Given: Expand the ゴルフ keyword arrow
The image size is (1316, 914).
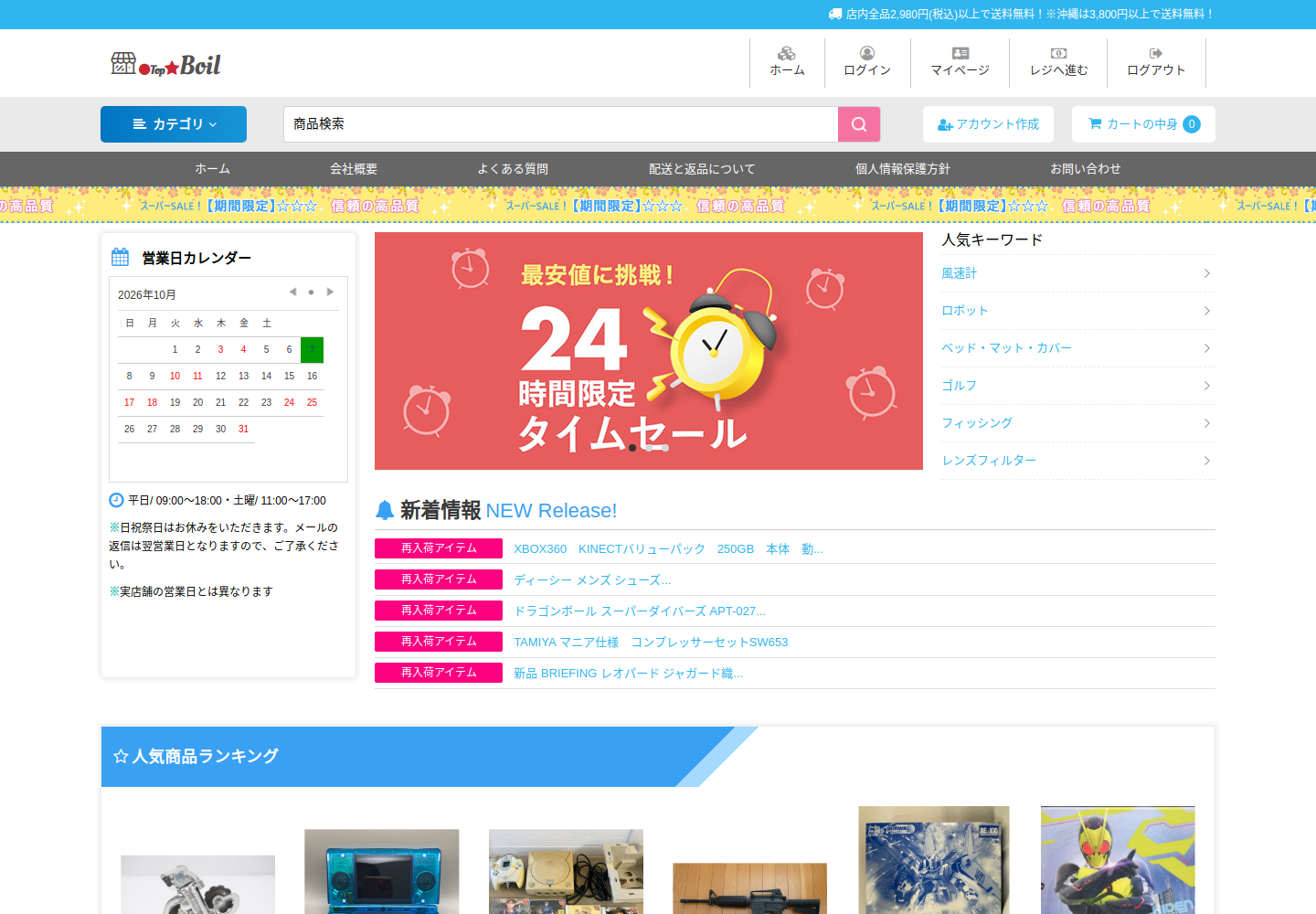Looking at the screenshot, I should (x=1206, y=386).
